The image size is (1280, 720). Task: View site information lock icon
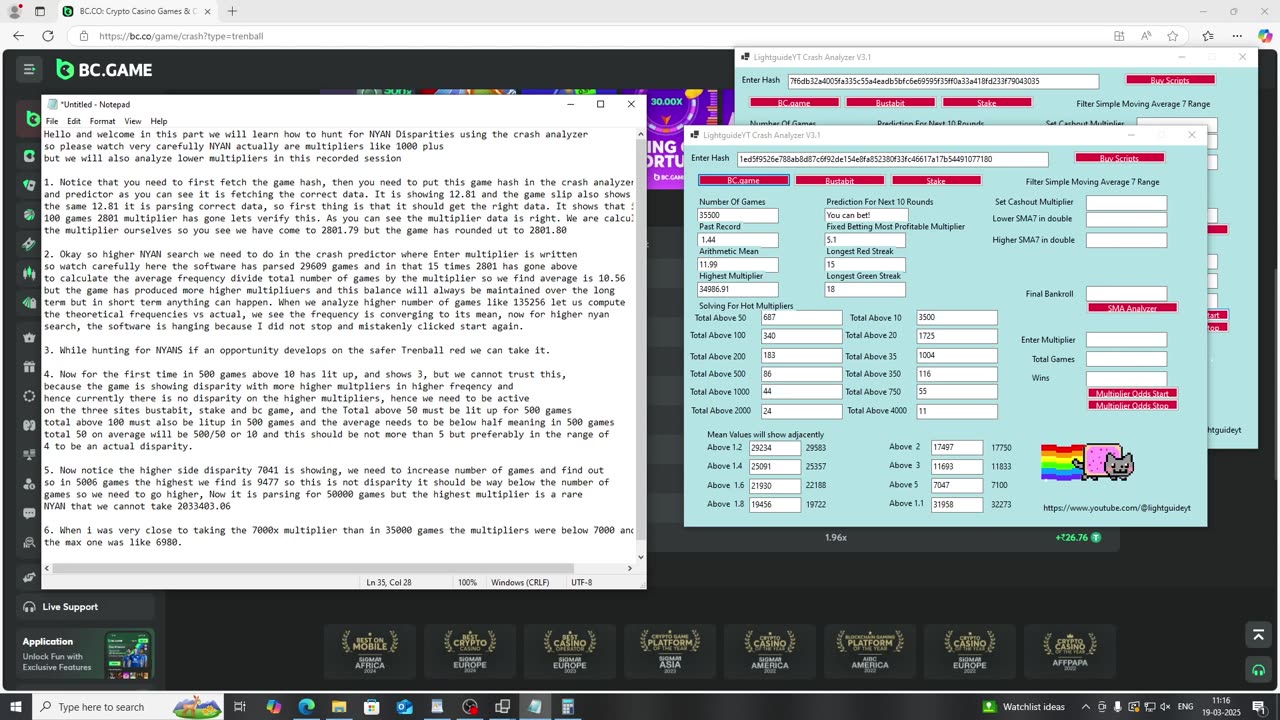pyautogui.click(x=84, y=36)
